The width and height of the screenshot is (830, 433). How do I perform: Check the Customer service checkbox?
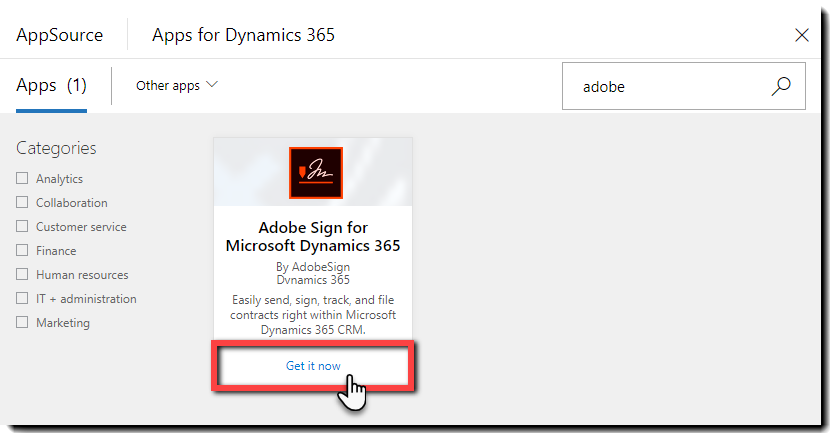pyautogui.click(x=22, y=226)
